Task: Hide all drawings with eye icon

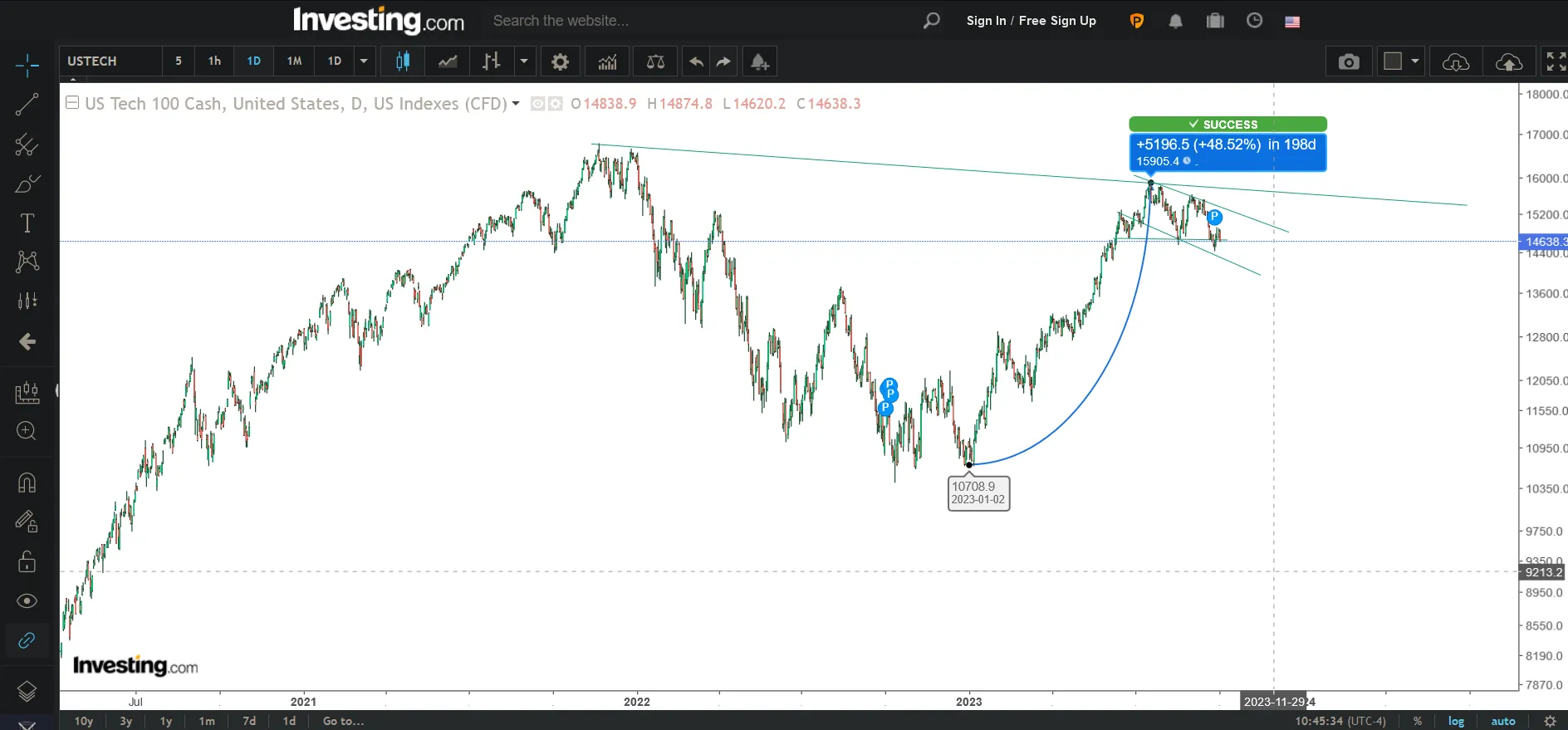Action: (x=27, y=600)
